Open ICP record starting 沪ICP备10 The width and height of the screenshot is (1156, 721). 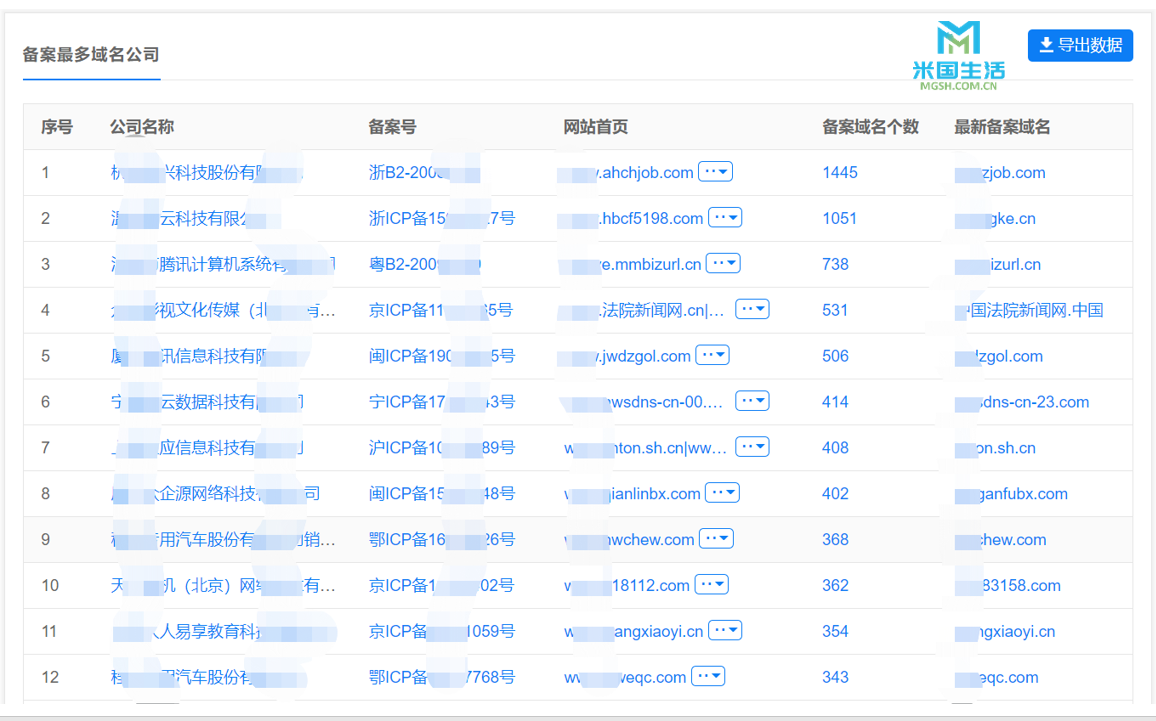coord(442,447)
